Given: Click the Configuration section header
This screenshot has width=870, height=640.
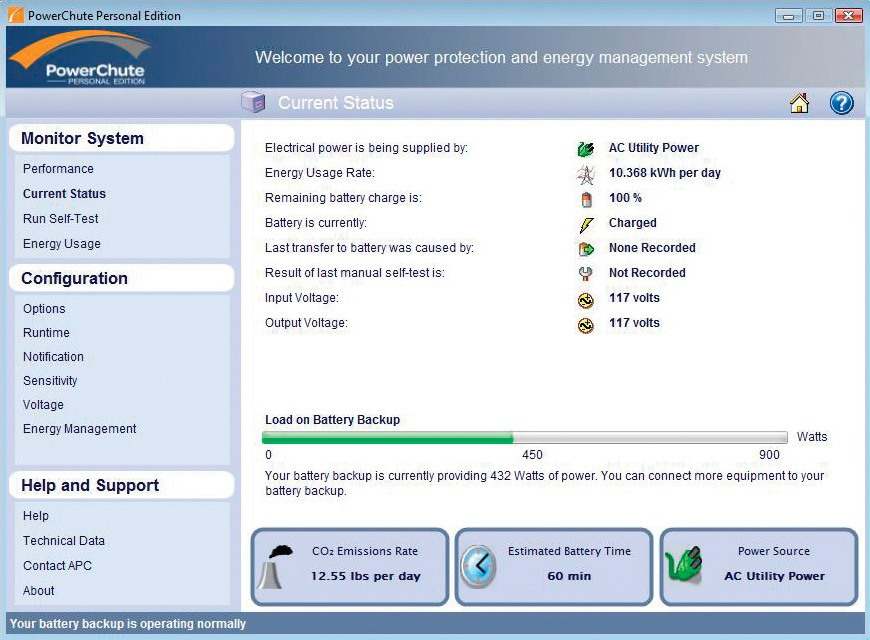Looking at the screenshot, I should (122, 278).
